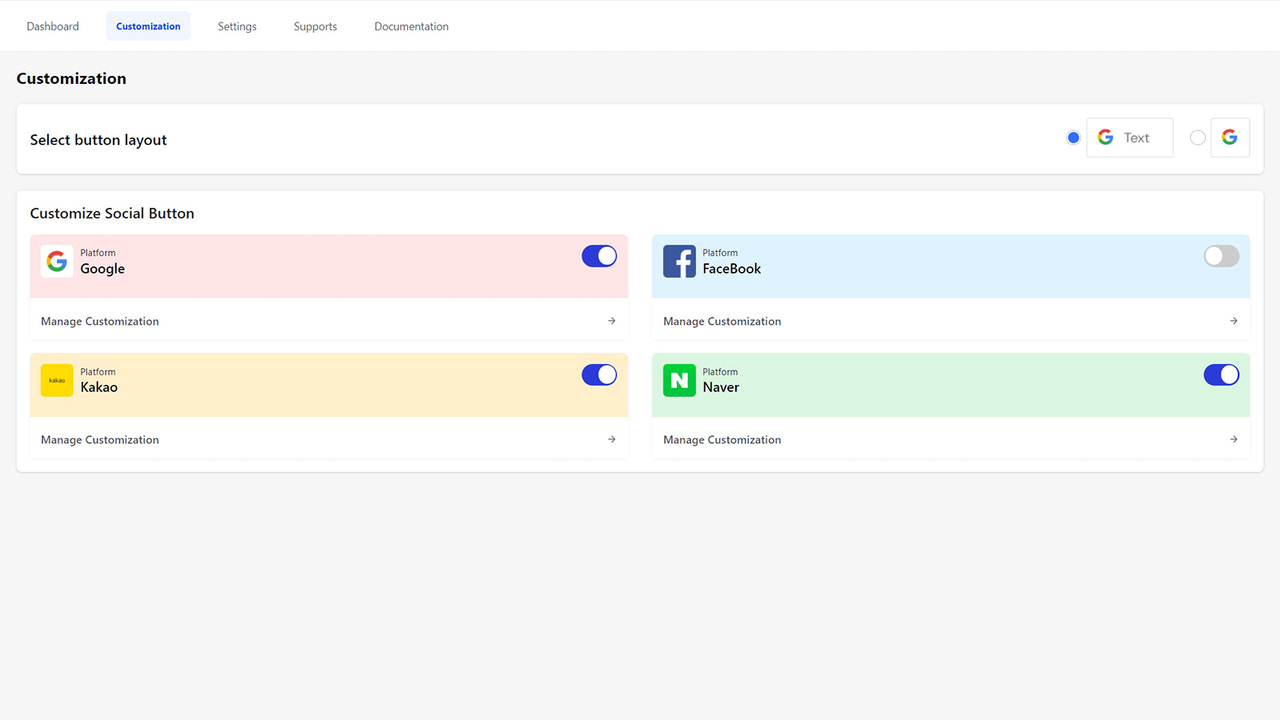
Task: Click the Google logo icon on the Google card
Action: (x=57, y=260)
